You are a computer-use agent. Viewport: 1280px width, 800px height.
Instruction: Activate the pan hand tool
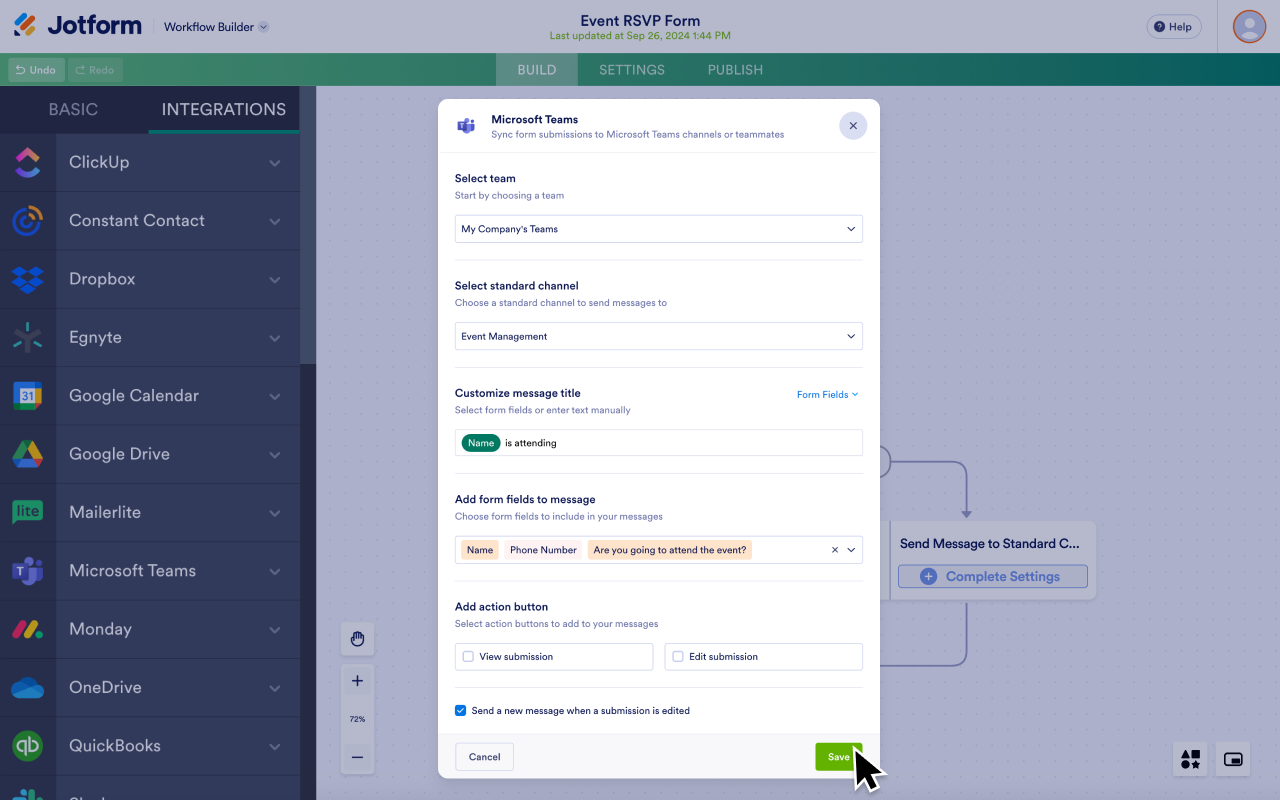(x=357, y=639)
